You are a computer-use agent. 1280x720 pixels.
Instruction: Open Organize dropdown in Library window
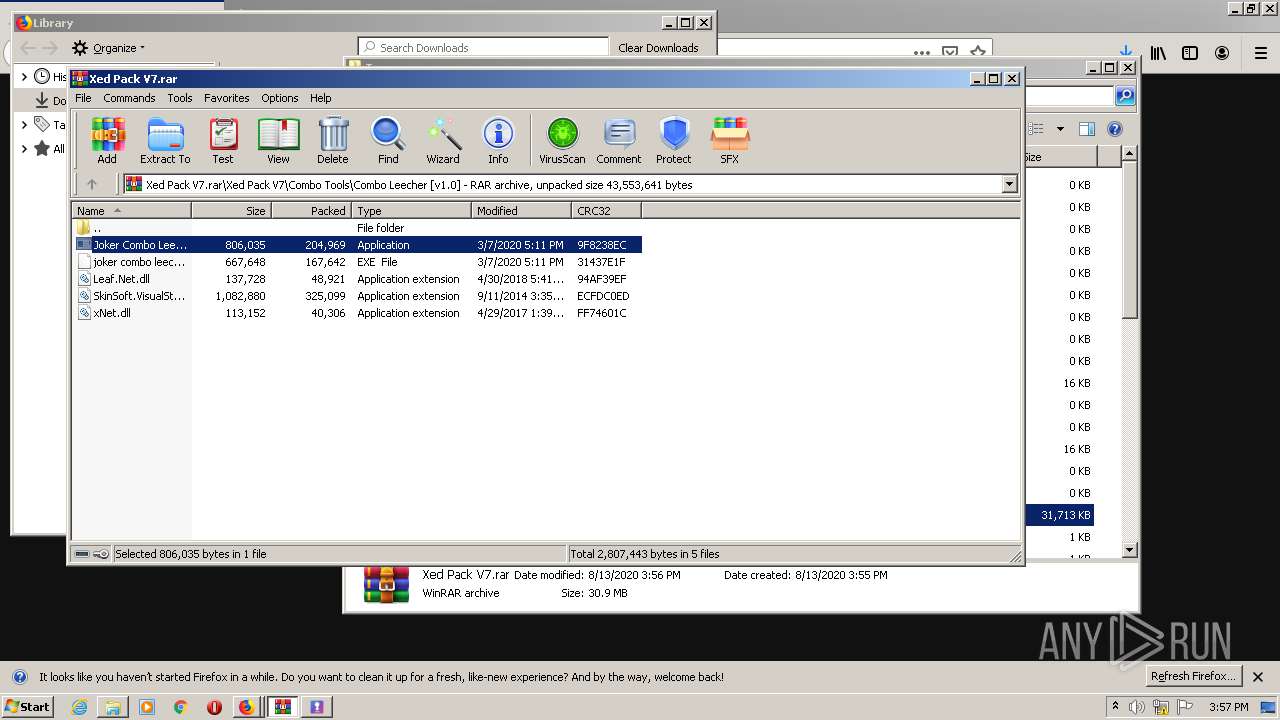coord(108,47)
